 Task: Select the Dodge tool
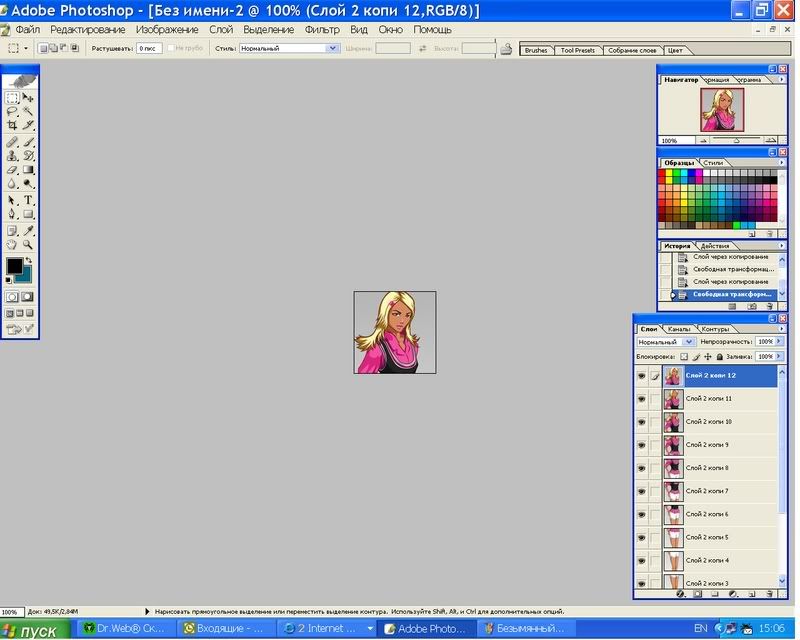(x=28, y=183)
